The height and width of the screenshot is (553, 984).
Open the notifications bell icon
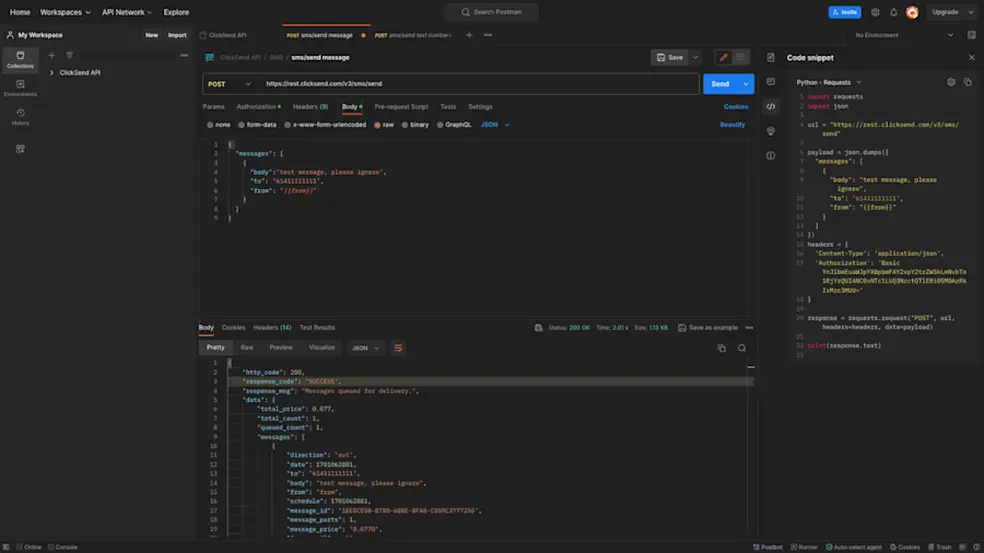pyautogui.click(x=893, y=12)
